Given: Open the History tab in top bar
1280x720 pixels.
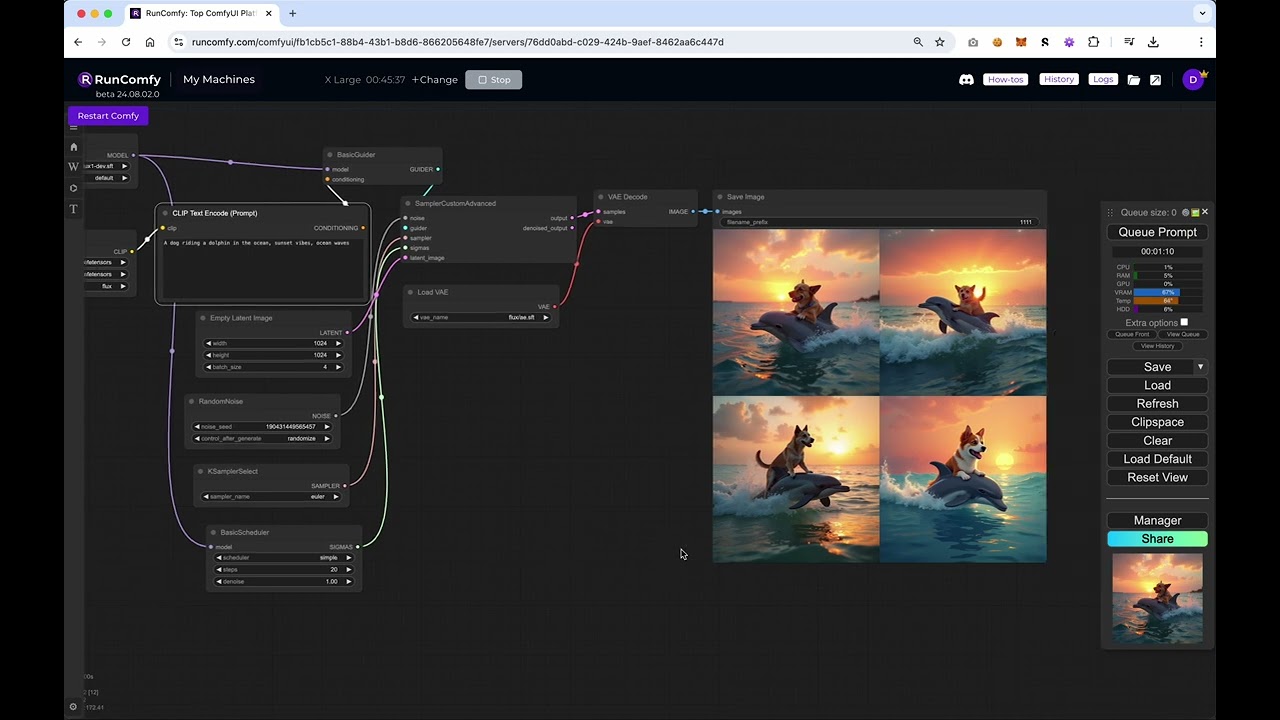Looking at the screenshot, I should tap(1058, 80).
